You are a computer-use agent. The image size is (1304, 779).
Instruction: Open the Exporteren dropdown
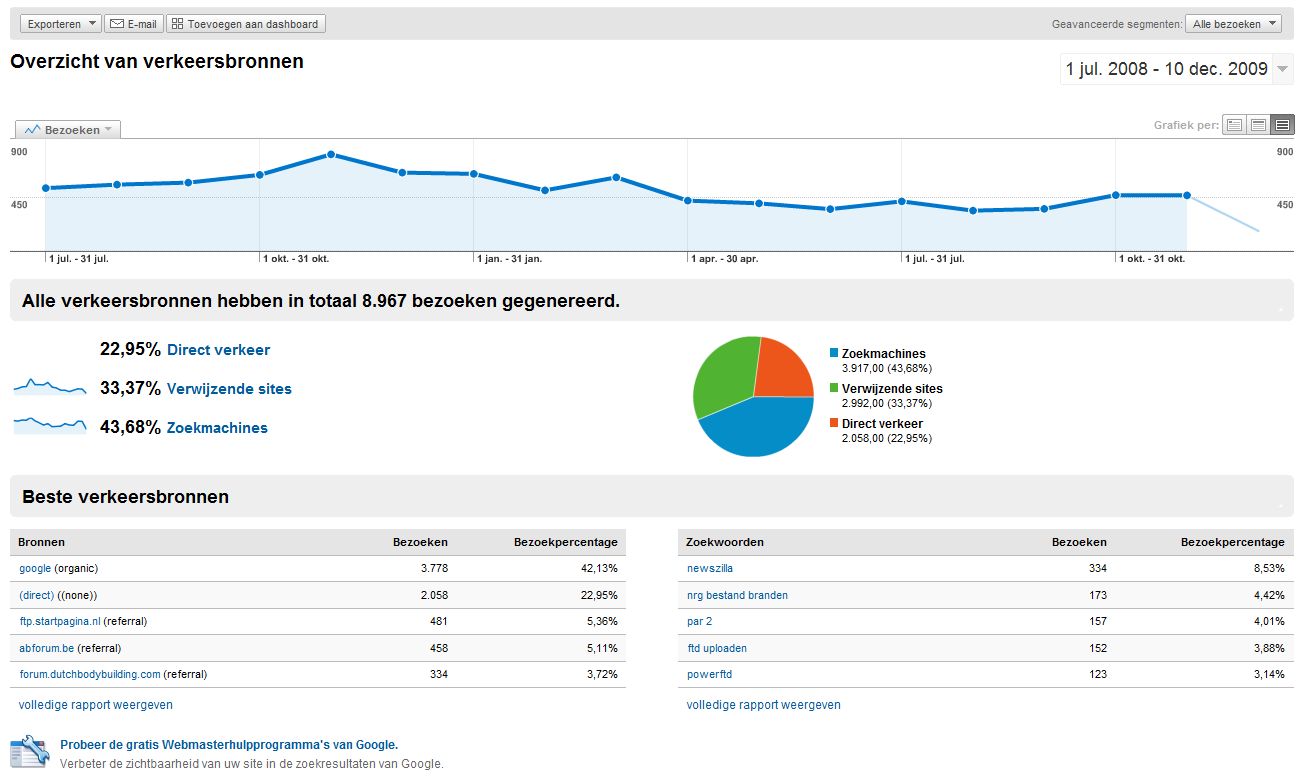pyautogui.click(x=60, y=24)
